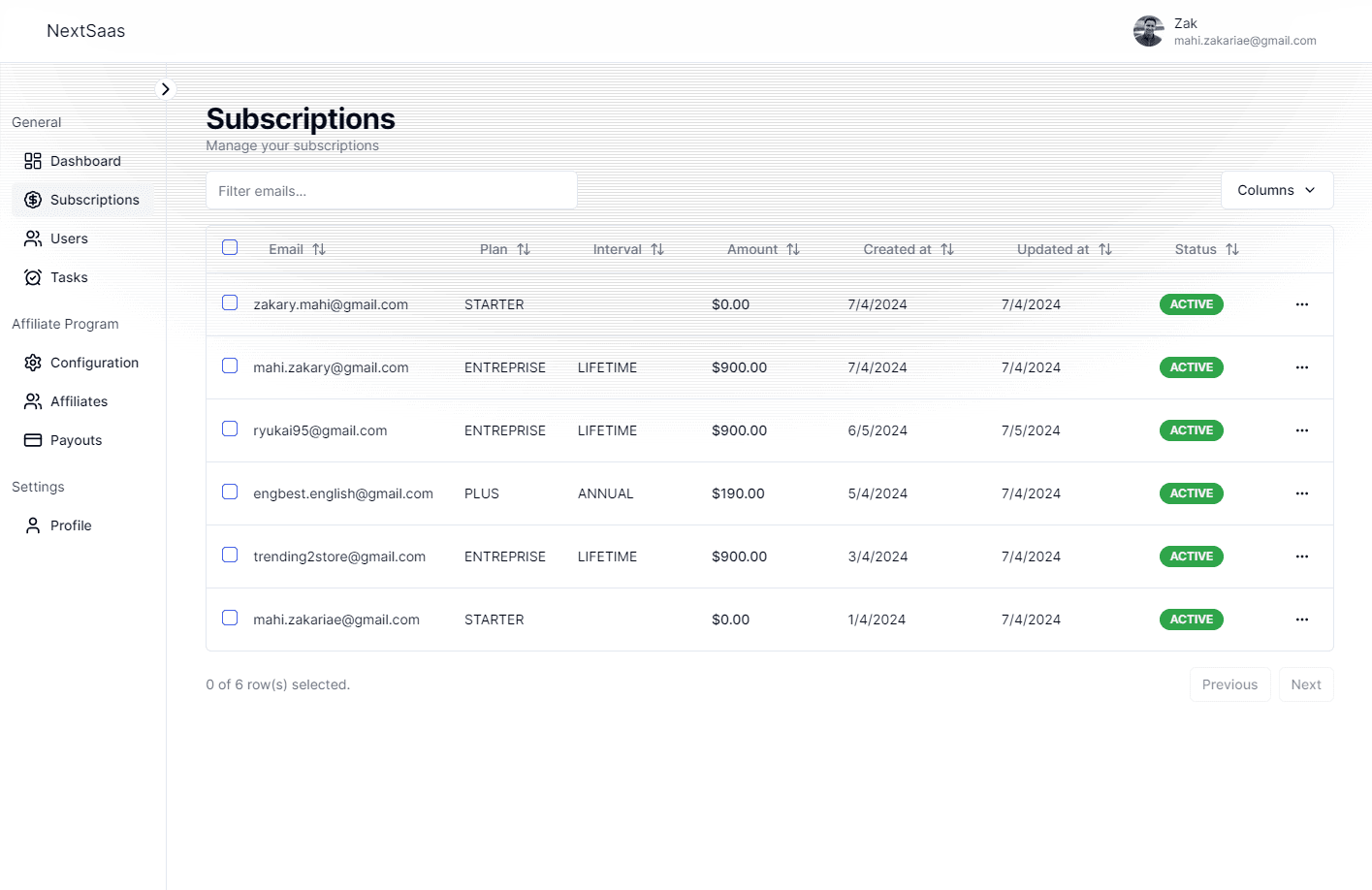Sort by Amount using the arrows icon
Image resolution: width=1372 pixels, height=890 pixels.
click(793, 249)
